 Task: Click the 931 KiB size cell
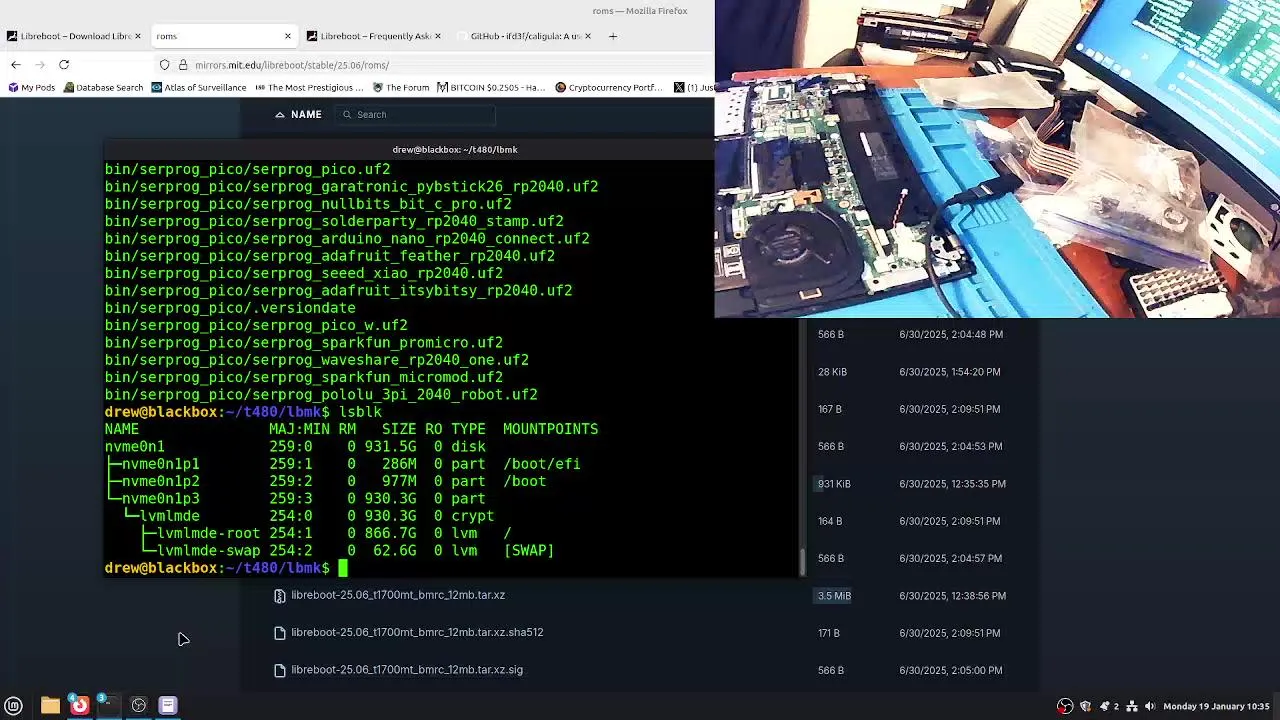click(x=834, y=484)
